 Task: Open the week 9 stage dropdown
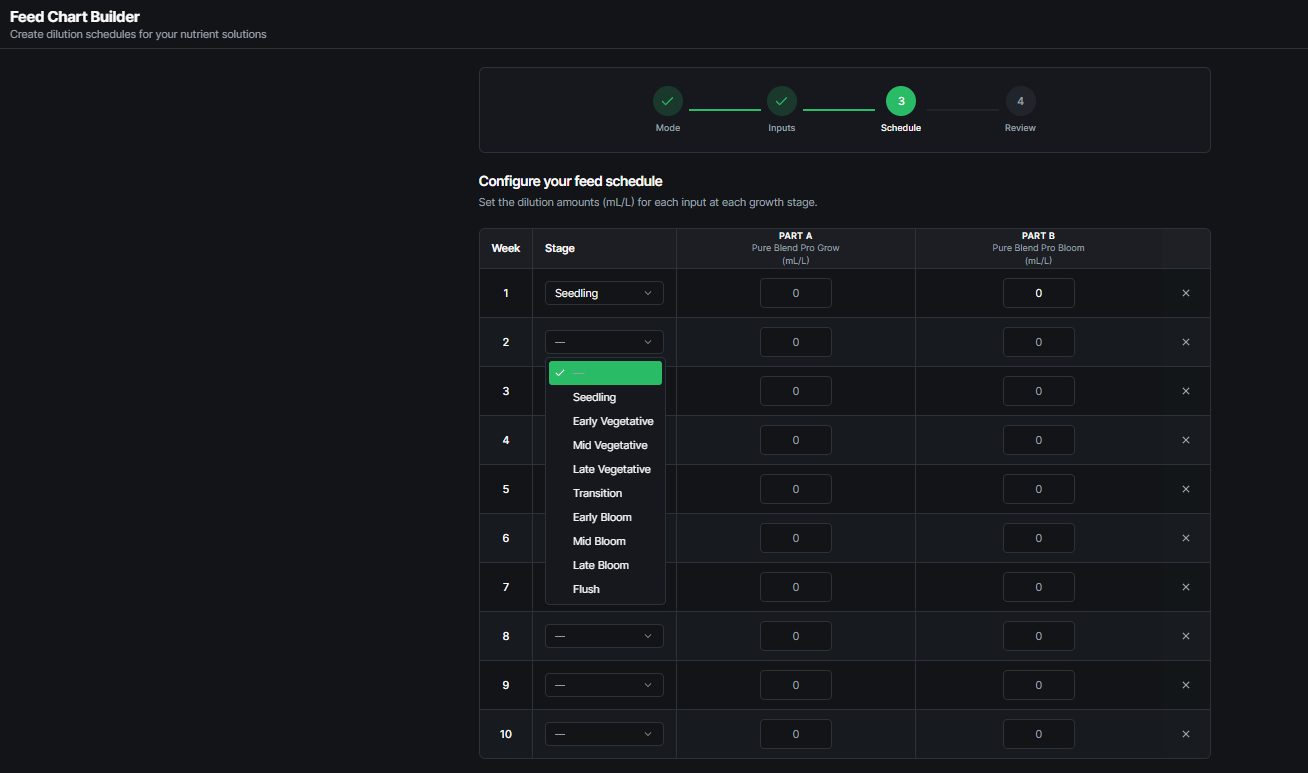pyautogui.click(x=604, y=685)
